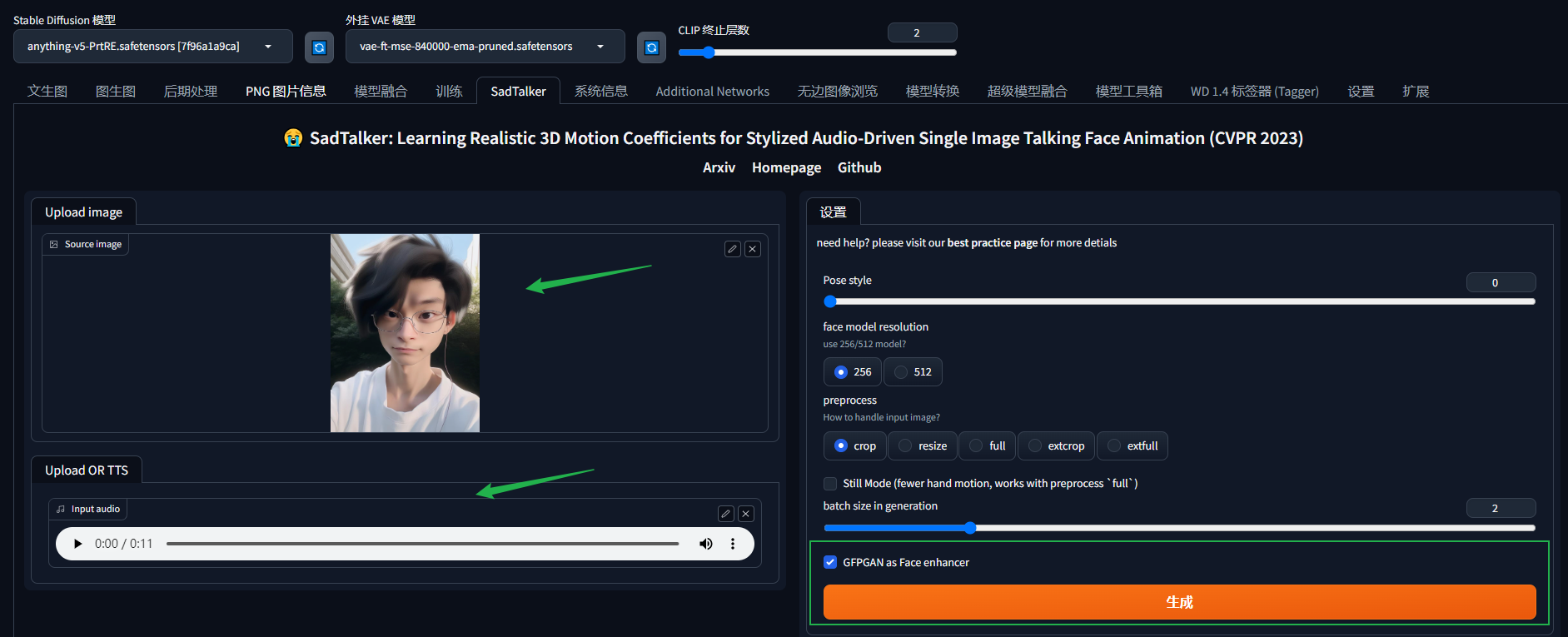Open the 模型转换 tab
The height and width of the screenshot is (637, 1568).
pos(933,92)
